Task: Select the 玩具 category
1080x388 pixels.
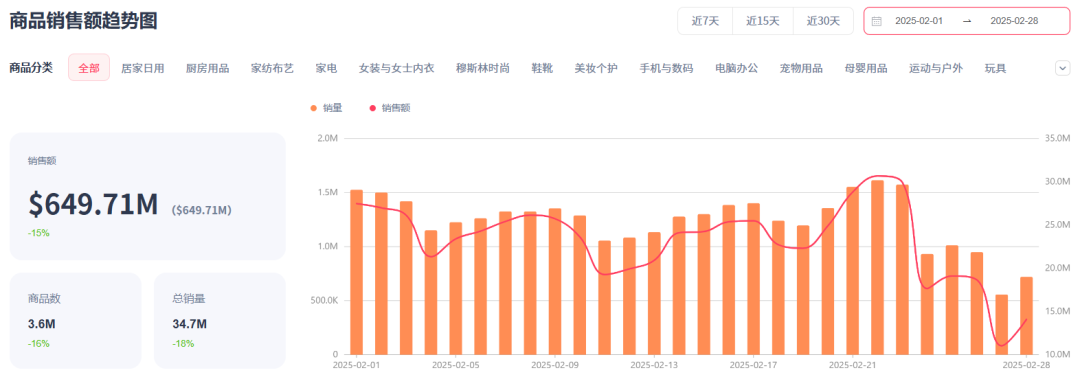Action: (995, 68)
